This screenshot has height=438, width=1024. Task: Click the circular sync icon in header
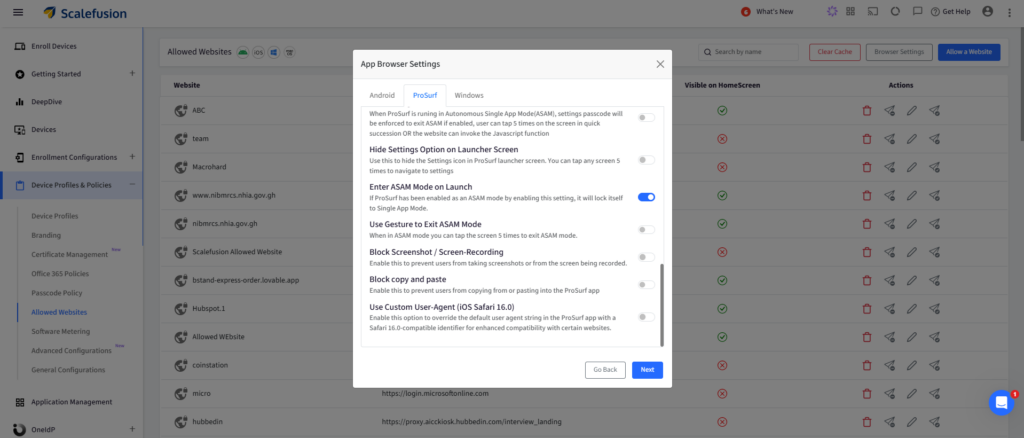click(895, 11)
